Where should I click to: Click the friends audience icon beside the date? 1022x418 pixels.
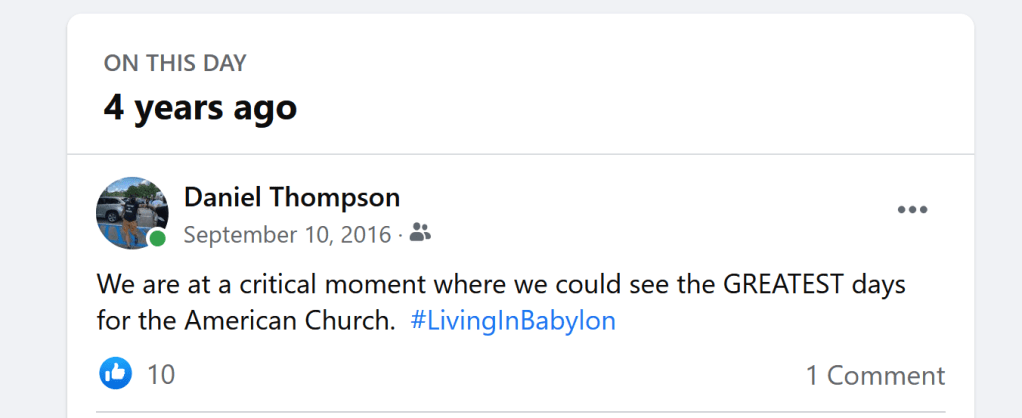[421, 234]
